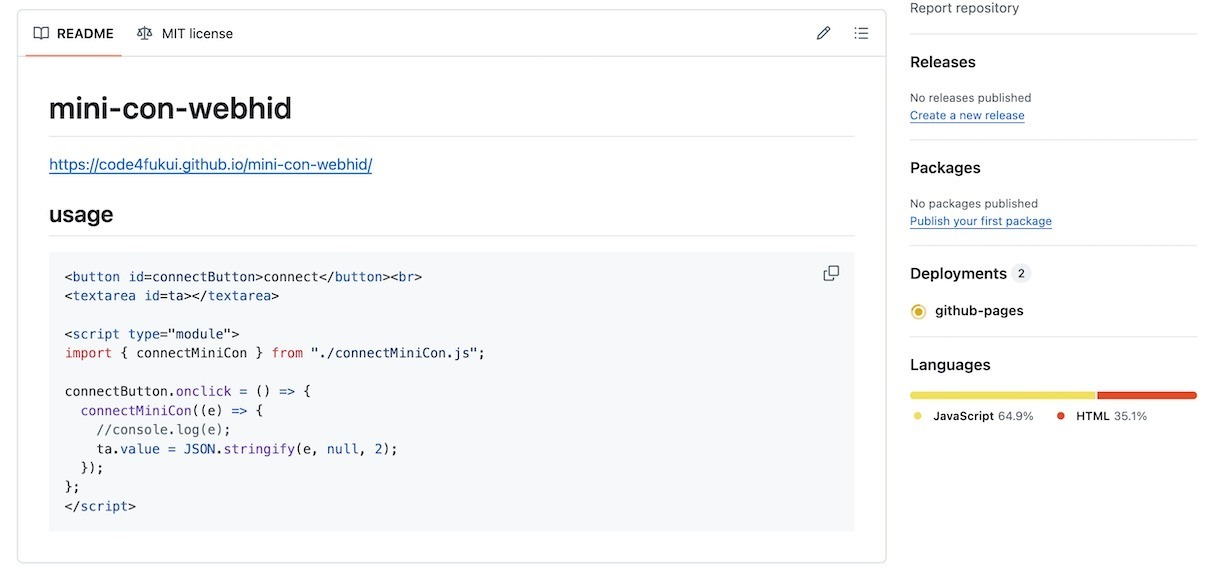Click the edit README pencil icon
This screenshot has height=588, width=1220.
click(823, 33)
